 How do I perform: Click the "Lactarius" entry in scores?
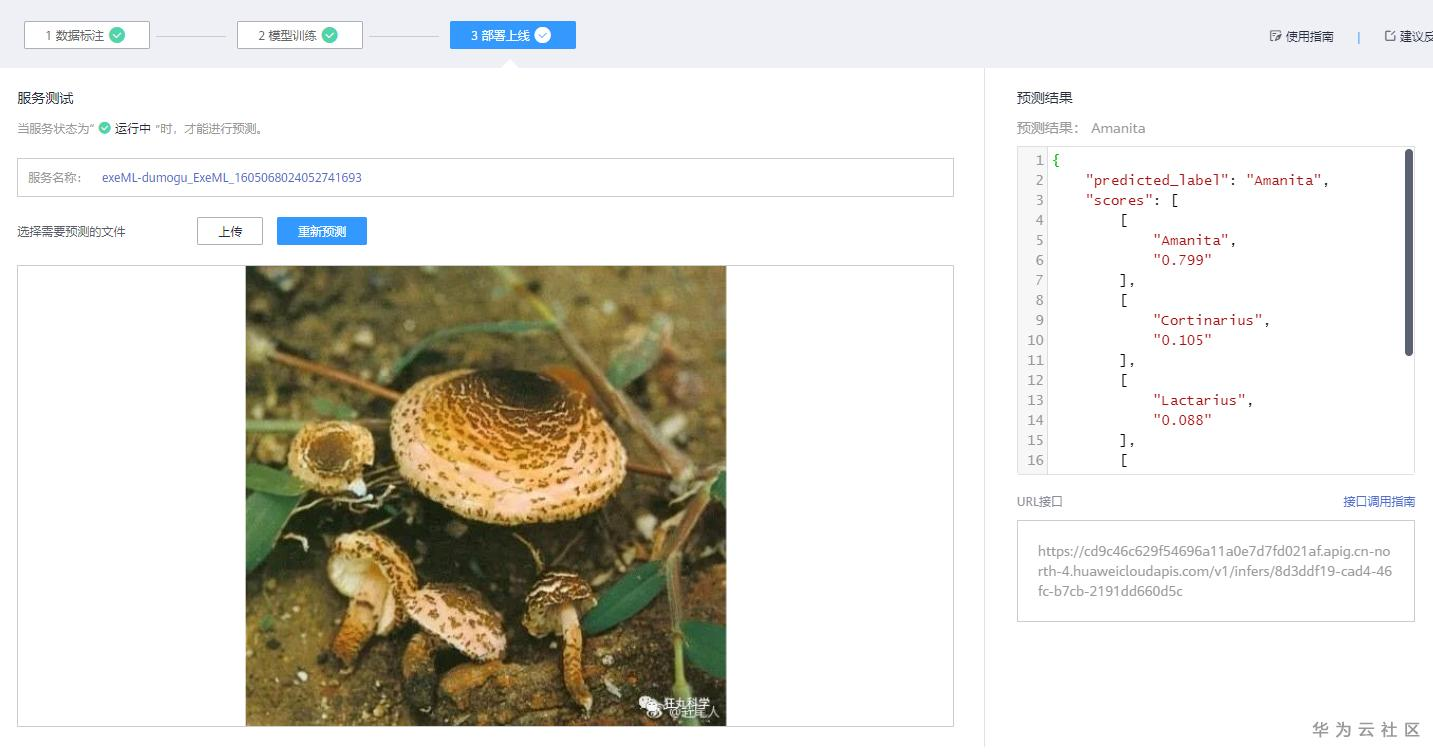1203,400
